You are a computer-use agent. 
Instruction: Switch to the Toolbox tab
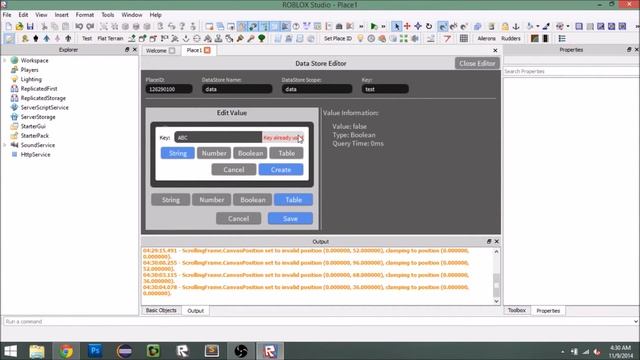(517, 310)
